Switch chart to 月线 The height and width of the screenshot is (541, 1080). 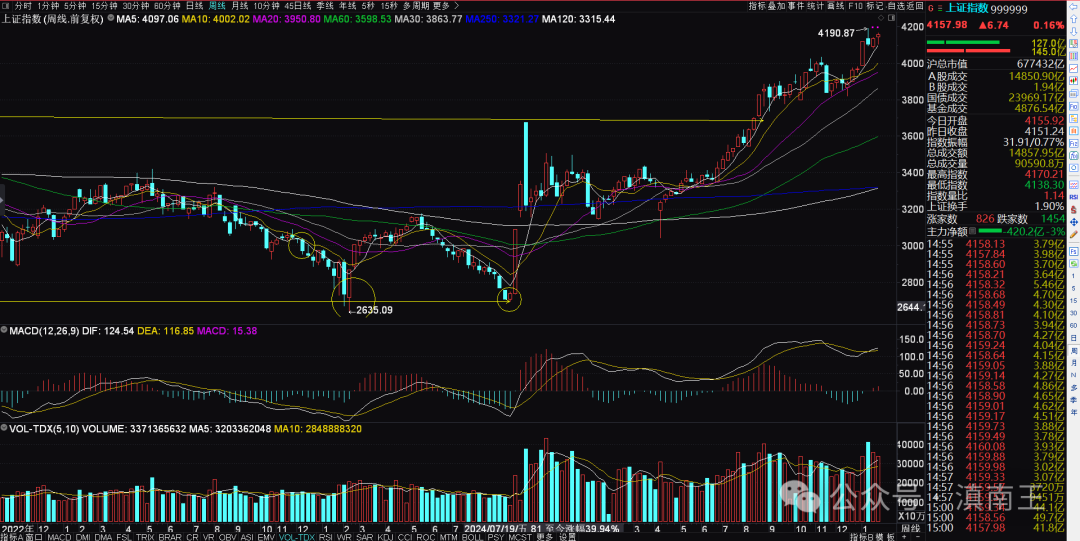point(240,6)
